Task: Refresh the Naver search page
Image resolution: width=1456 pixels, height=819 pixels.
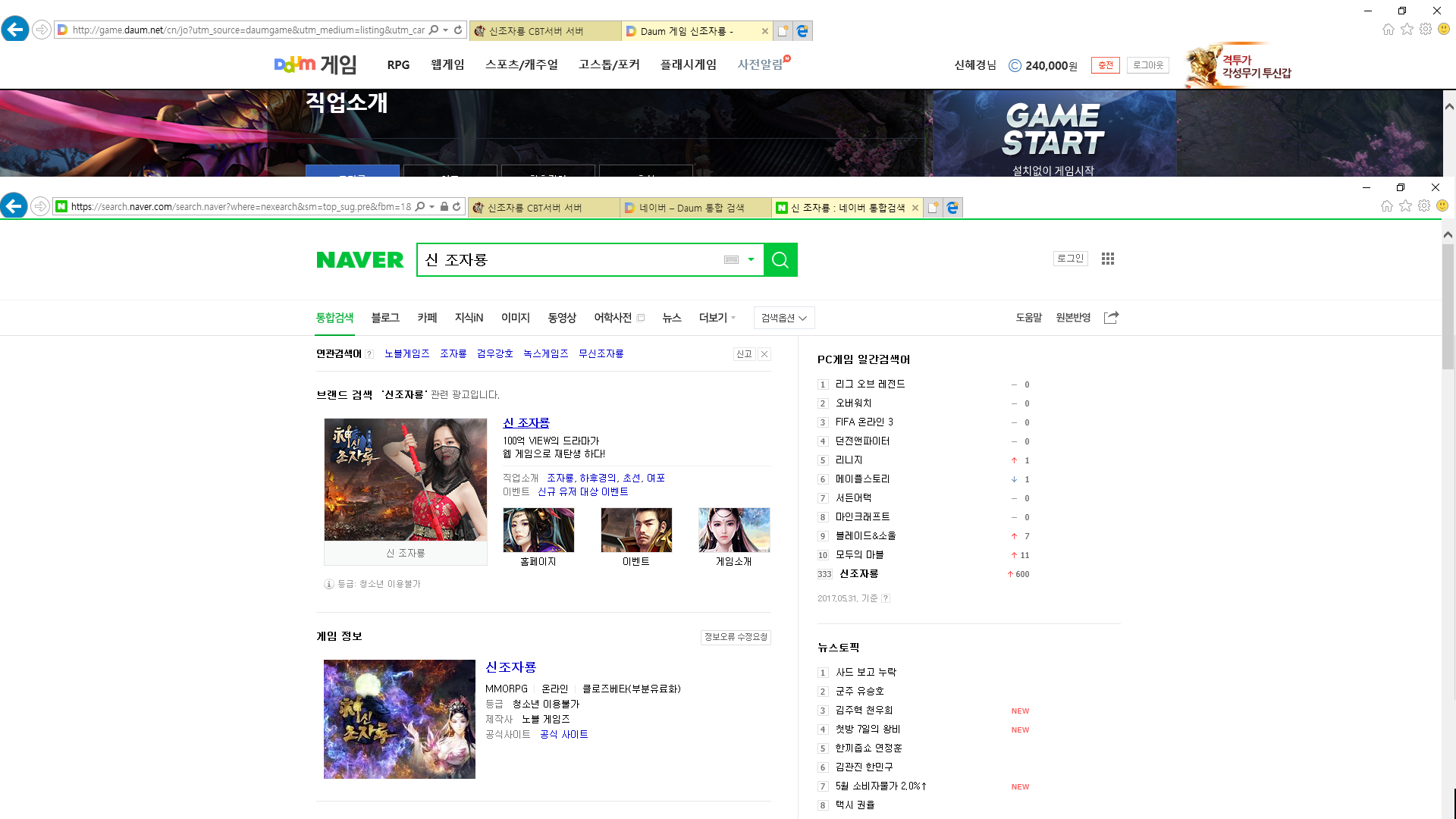Action: pyautogui.click(x=457, y=206)
